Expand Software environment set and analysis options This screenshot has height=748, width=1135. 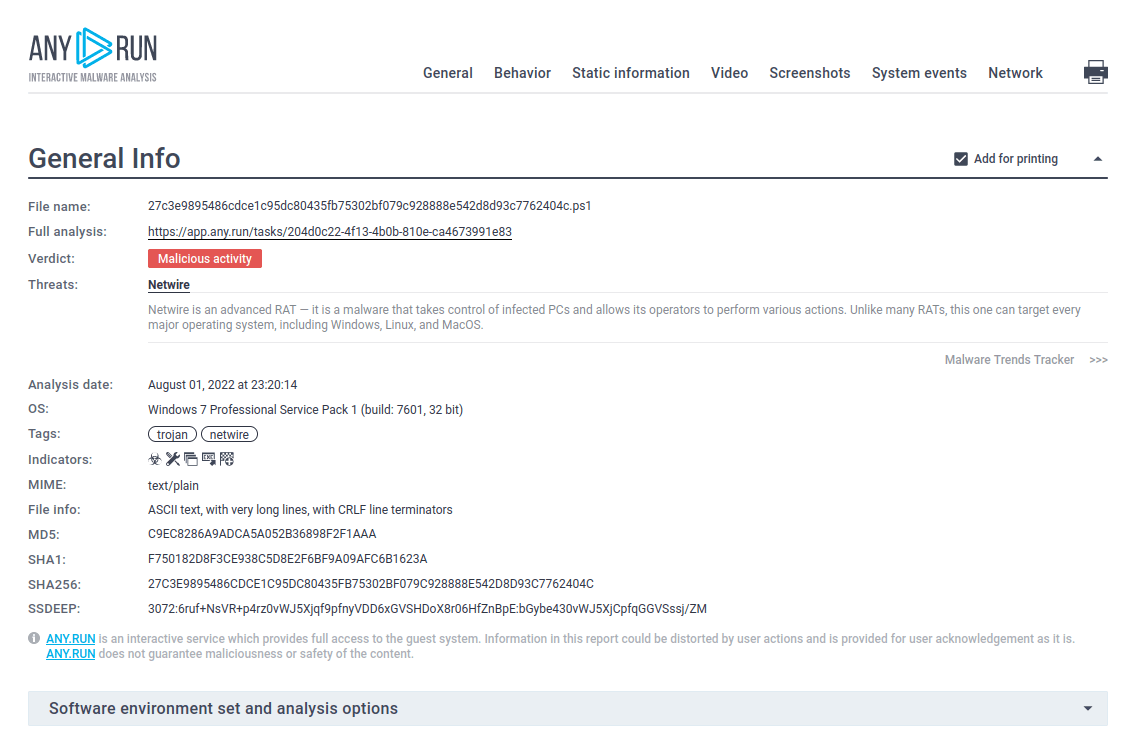tap(568, 708)
